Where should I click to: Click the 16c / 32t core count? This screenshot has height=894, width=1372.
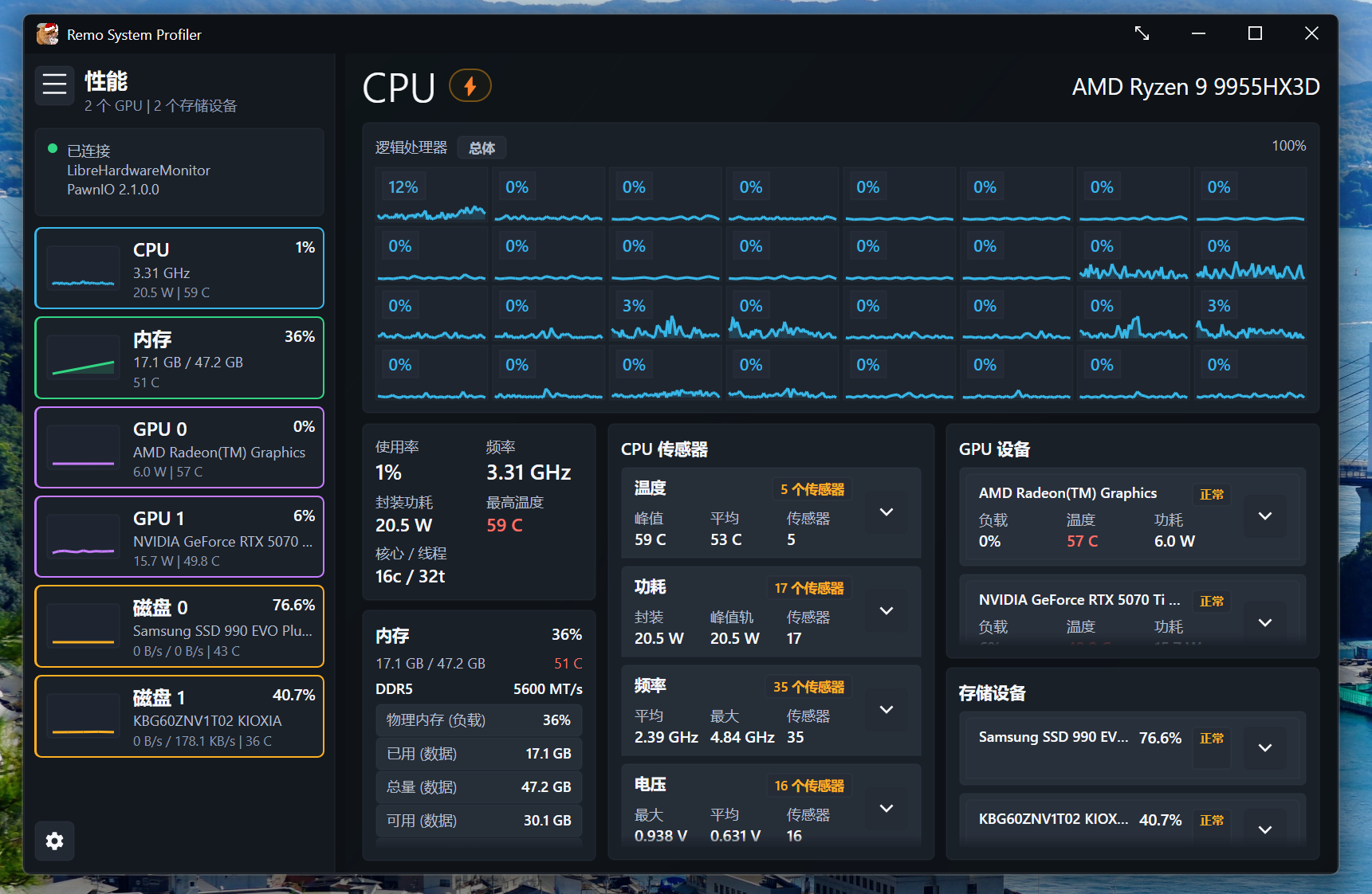410,576
